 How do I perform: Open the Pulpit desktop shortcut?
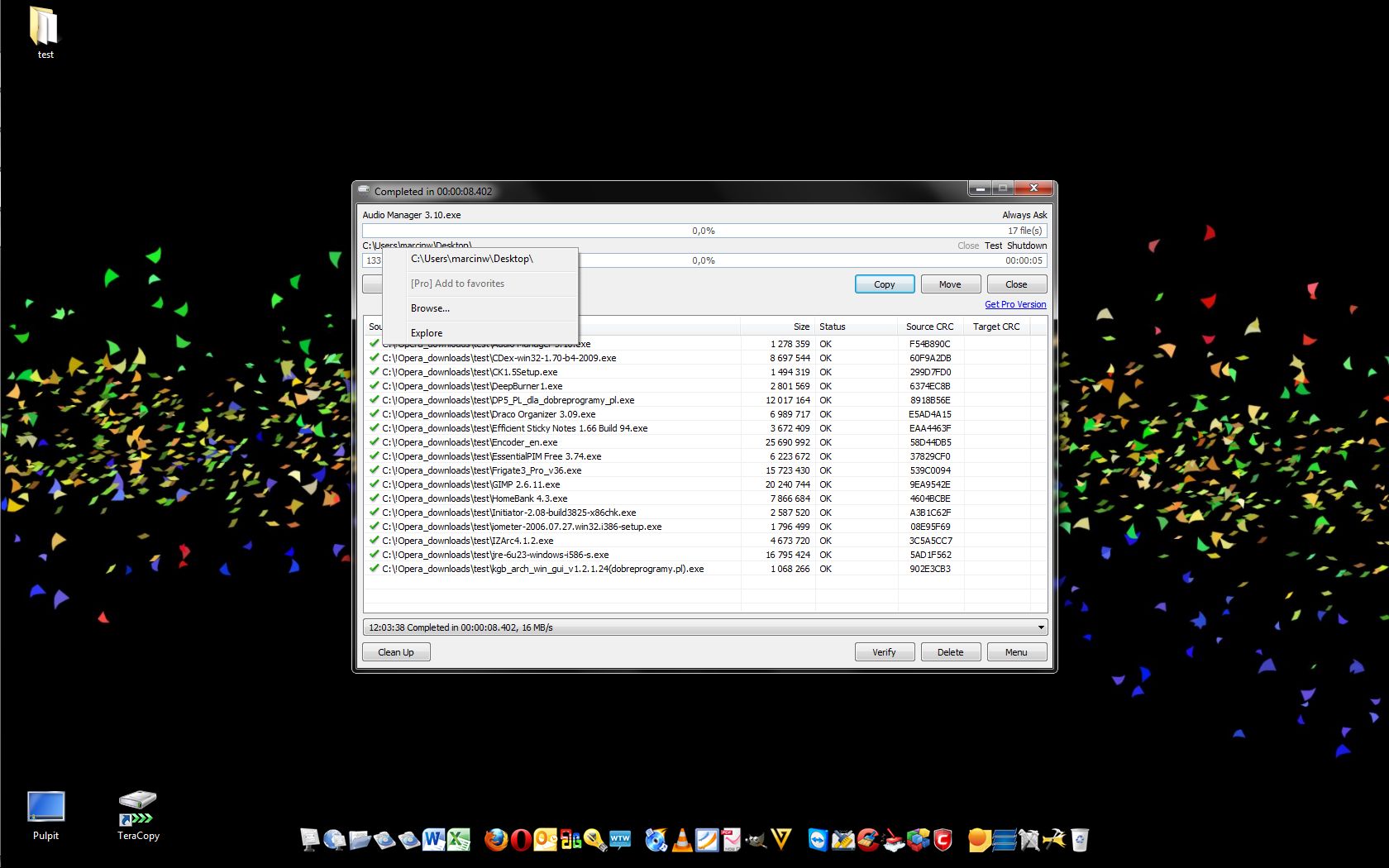[45, 816]
